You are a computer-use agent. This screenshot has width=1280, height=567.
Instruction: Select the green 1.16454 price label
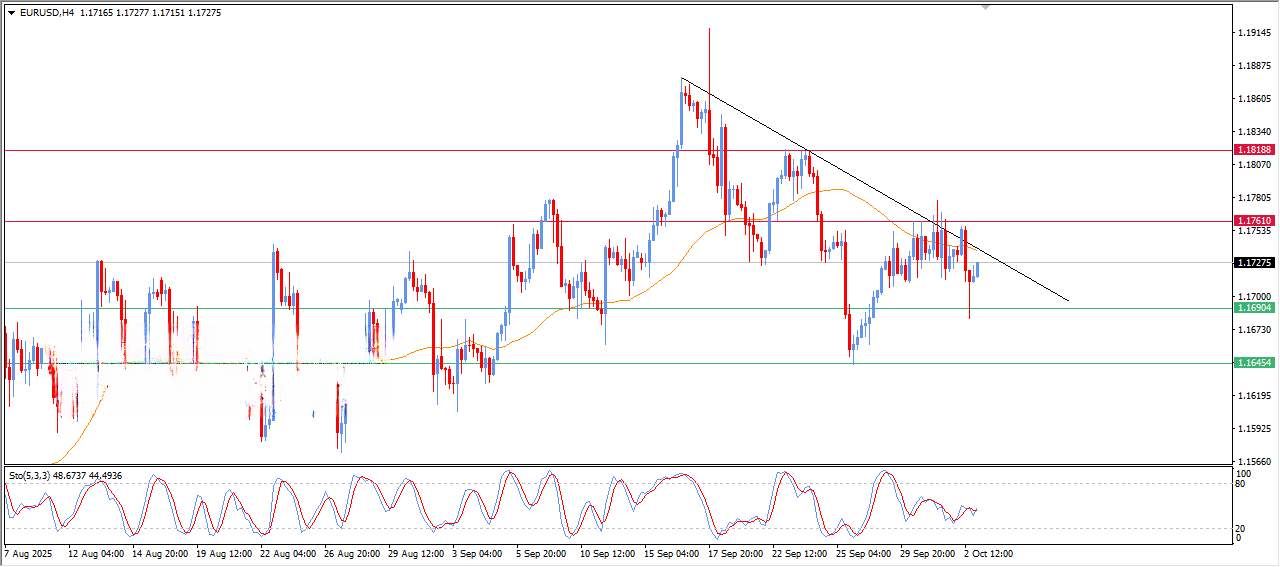tap(1253, 363)
